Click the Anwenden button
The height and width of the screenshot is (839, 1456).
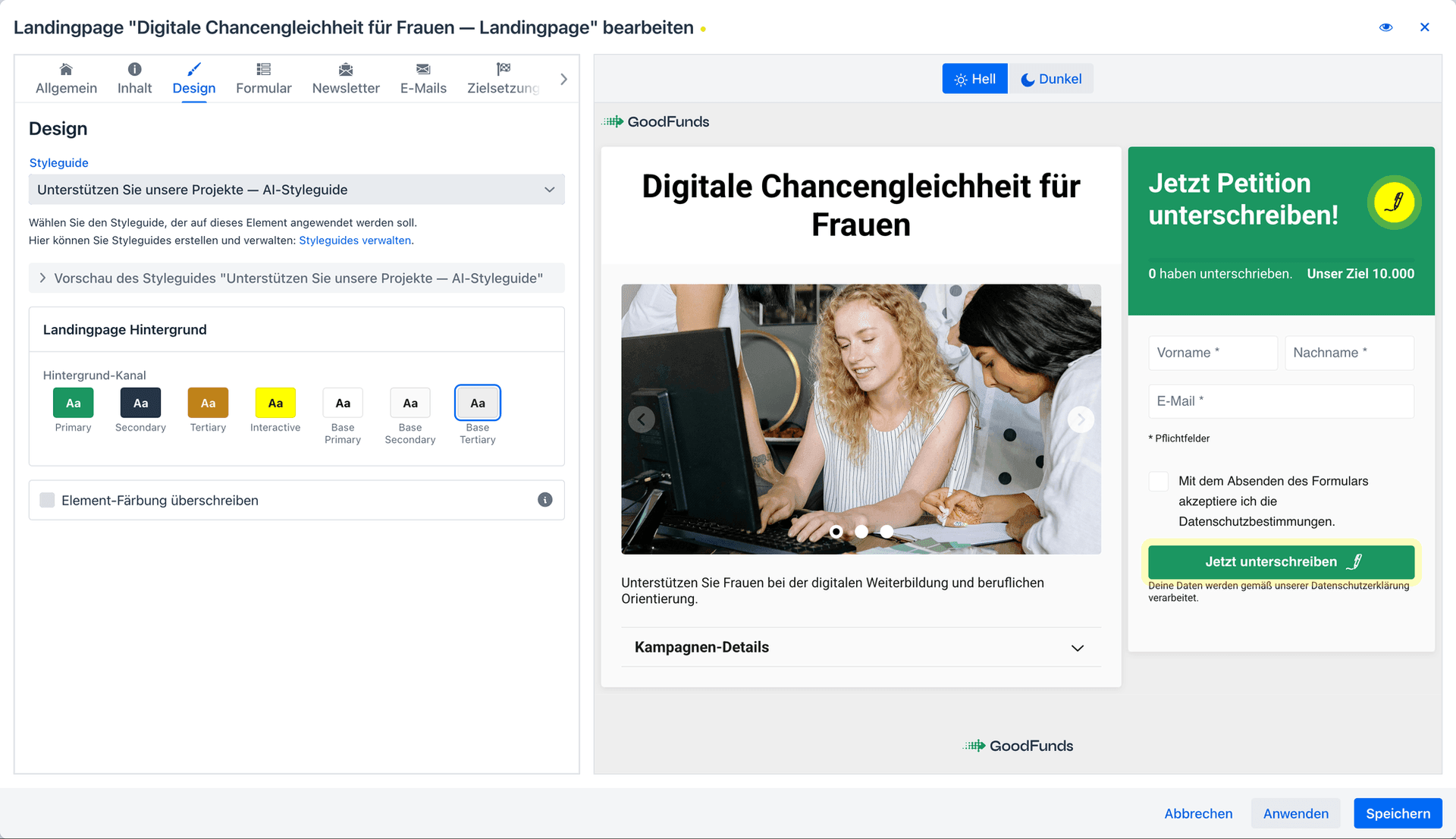click(1295, 813)
